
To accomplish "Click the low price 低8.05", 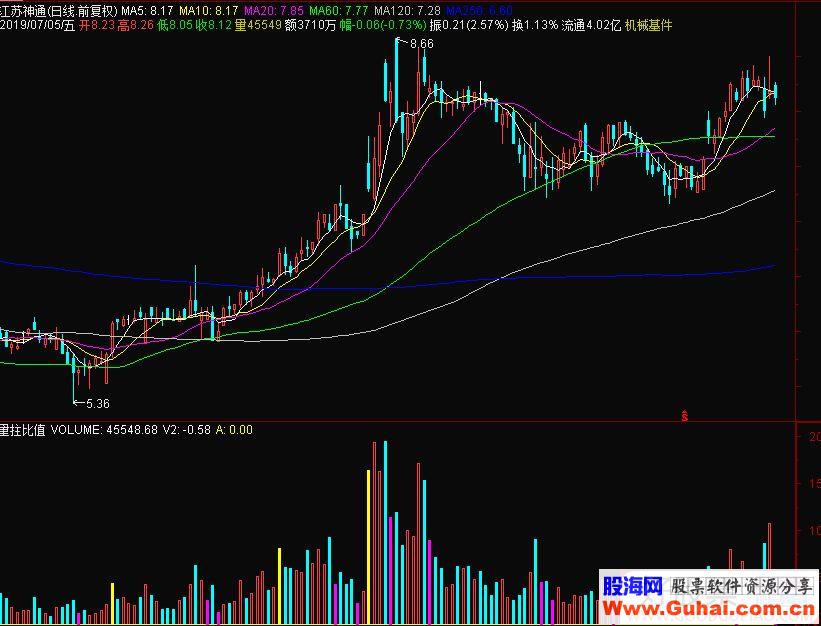I will (x=175, y=25).
